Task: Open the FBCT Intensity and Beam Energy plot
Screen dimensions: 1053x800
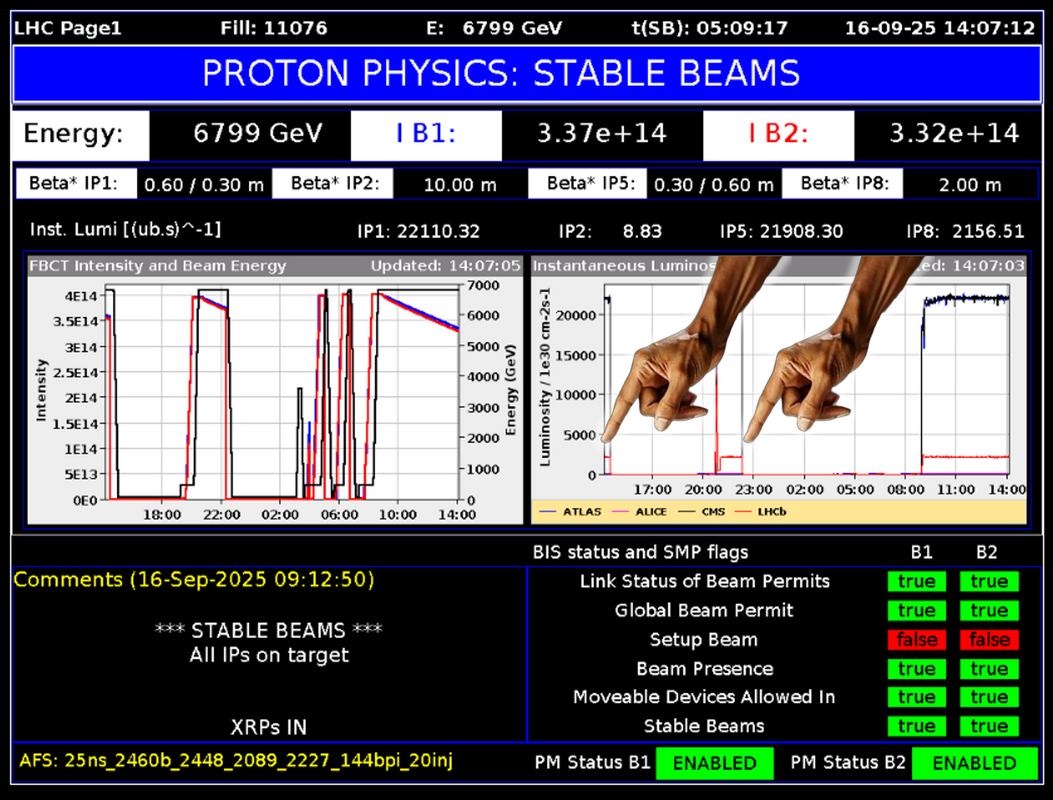Action: tap(275, 390)
